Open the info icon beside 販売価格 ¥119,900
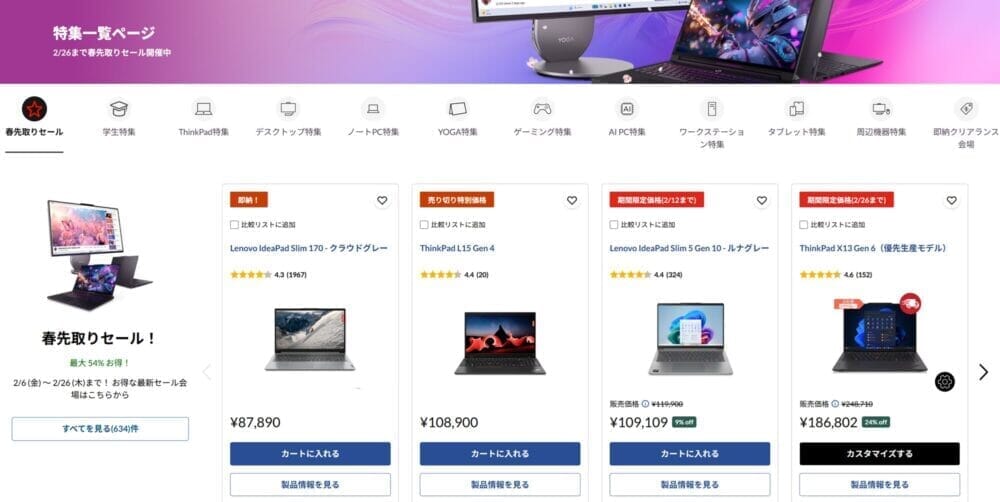This screenshot has width=1000, height=502. 645,404
